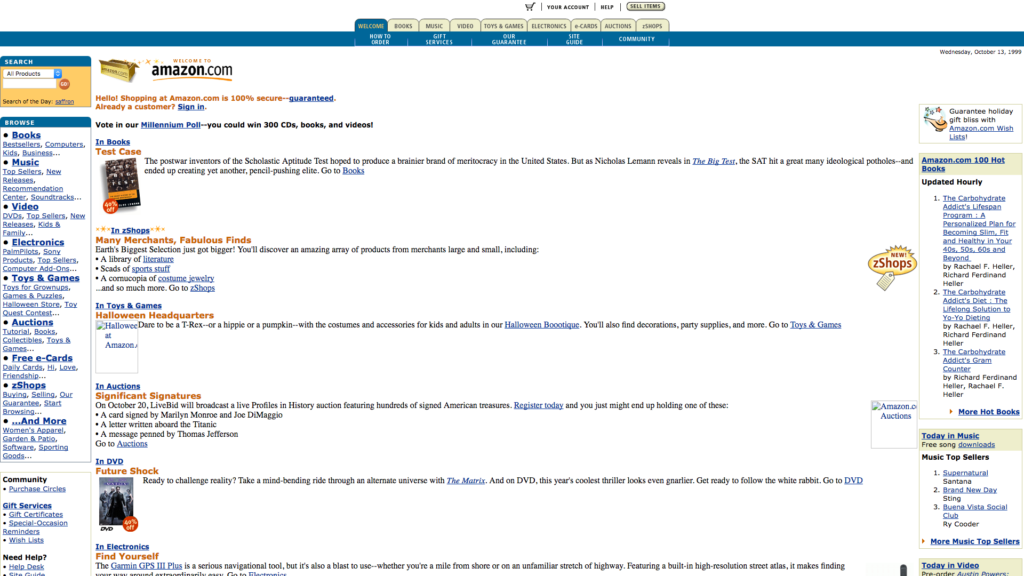
Task: Open the Help link at top
Action: click(607, 7)
